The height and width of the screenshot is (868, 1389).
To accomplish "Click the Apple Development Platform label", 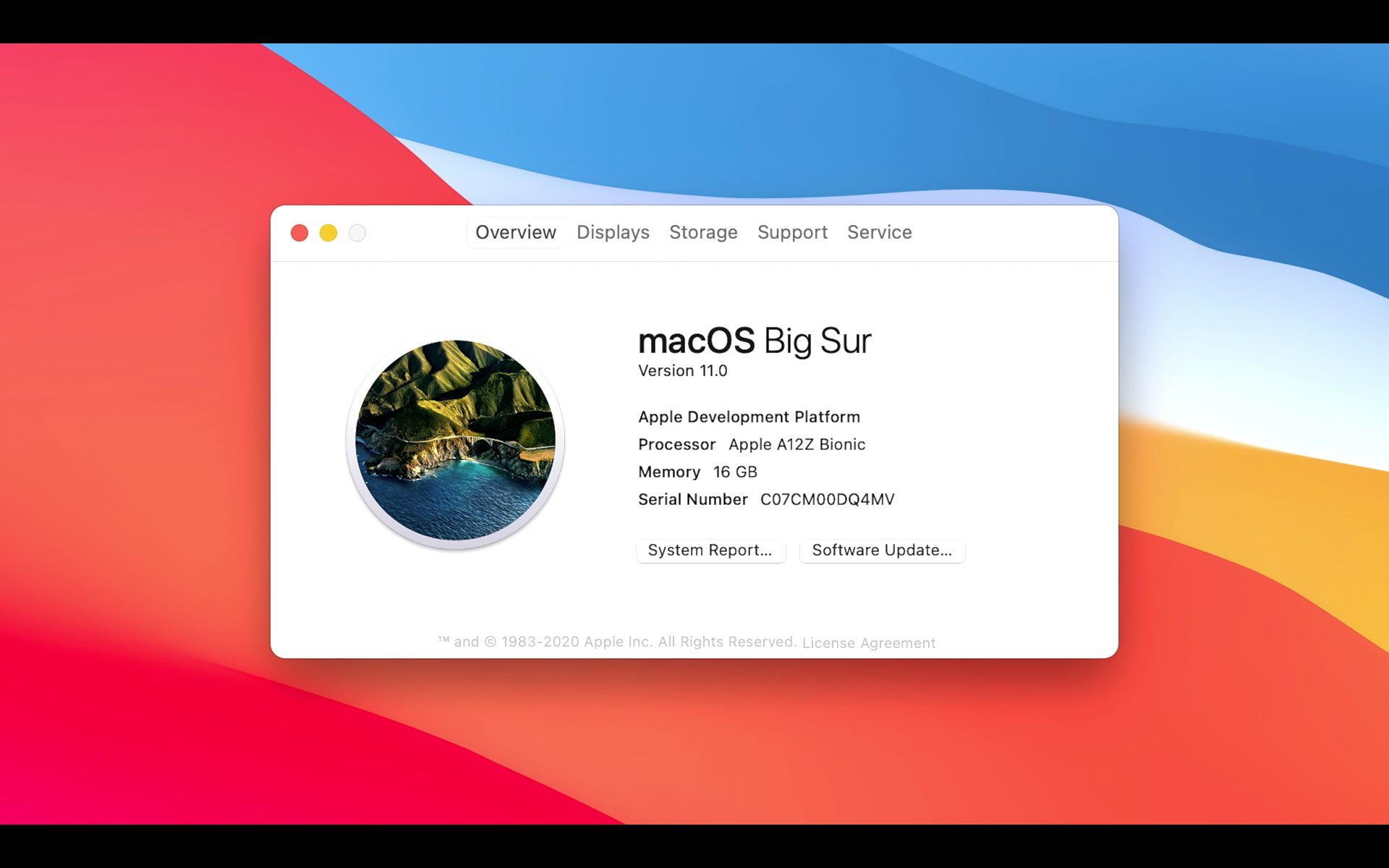I will pyautogui.click(x=749, y=417).
